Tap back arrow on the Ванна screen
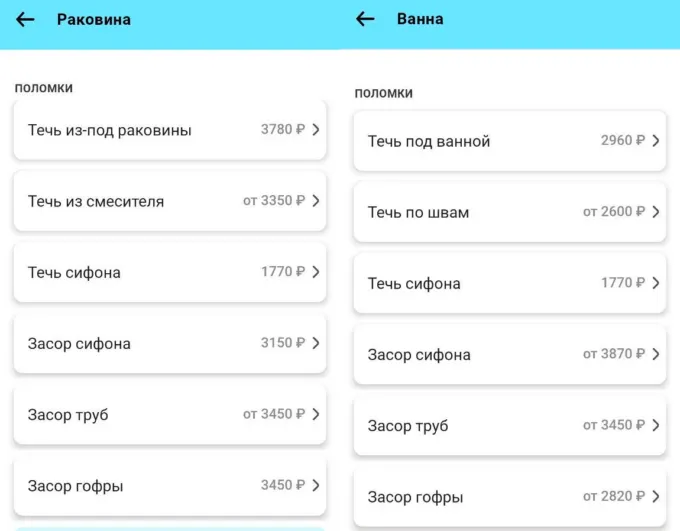The width and height of the screenshot is (680, 531). pyautogui.click(x=365, y=19)
